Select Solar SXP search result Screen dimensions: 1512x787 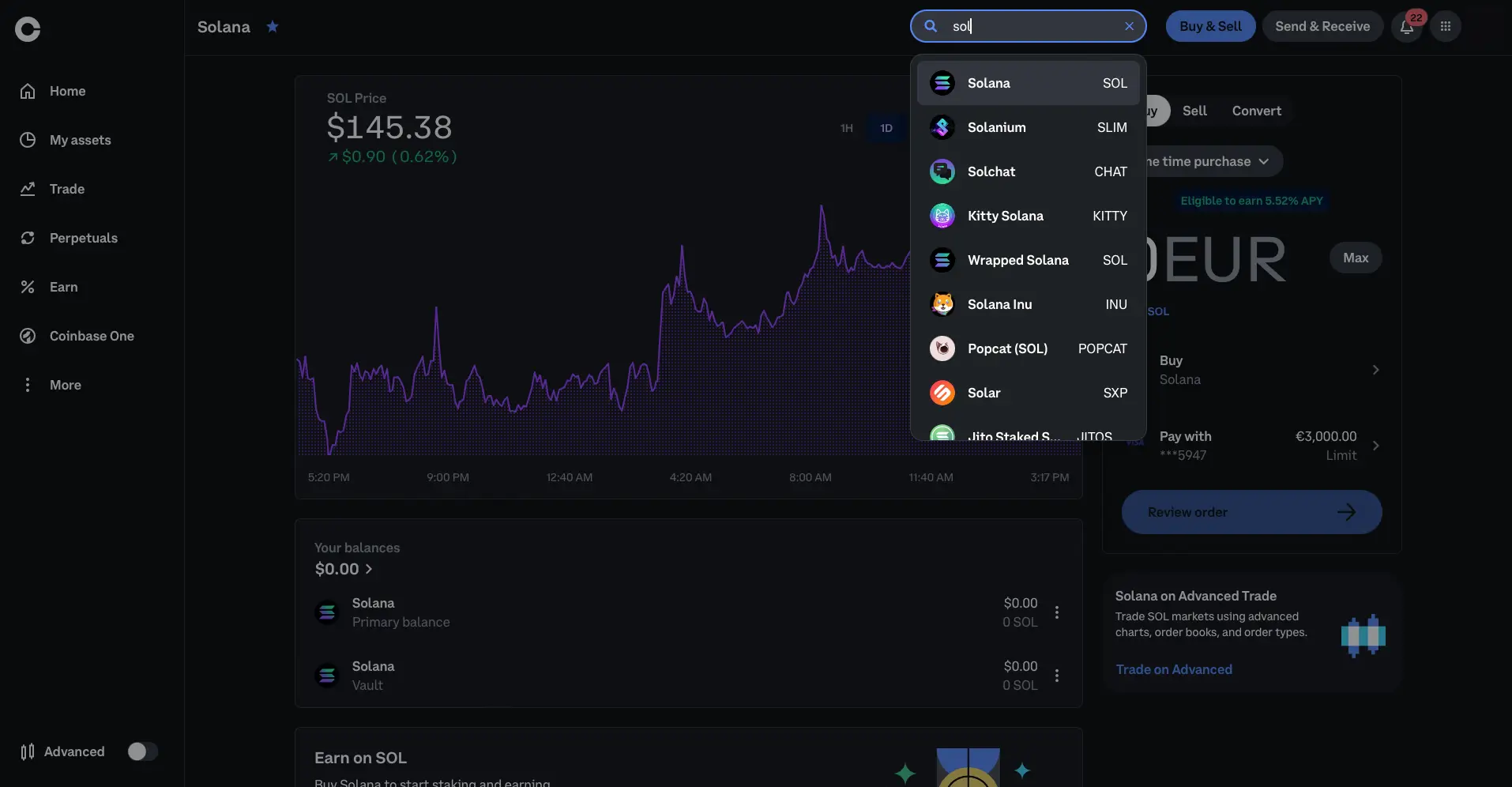point(1029,393)
